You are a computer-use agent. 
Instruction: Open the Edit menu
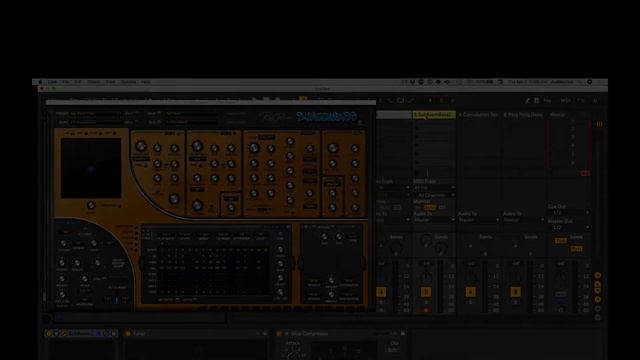[78, 82]
